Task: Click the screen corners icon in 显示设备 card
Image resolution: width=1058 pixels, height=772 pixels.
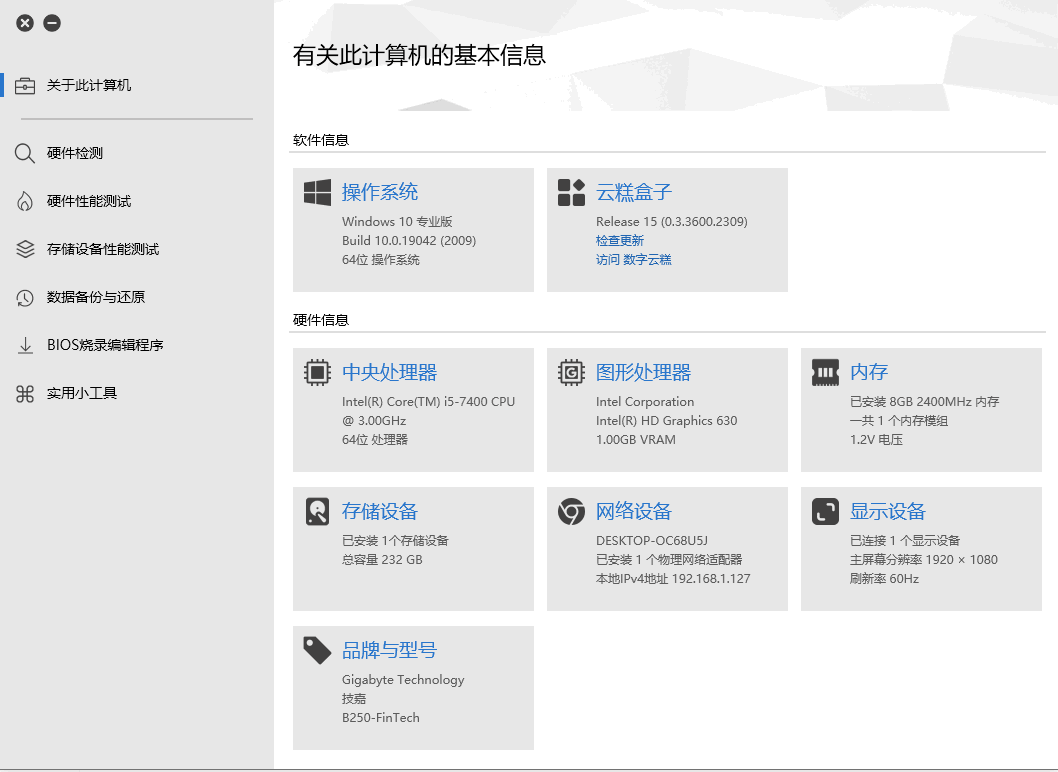Action: point(825,512)
